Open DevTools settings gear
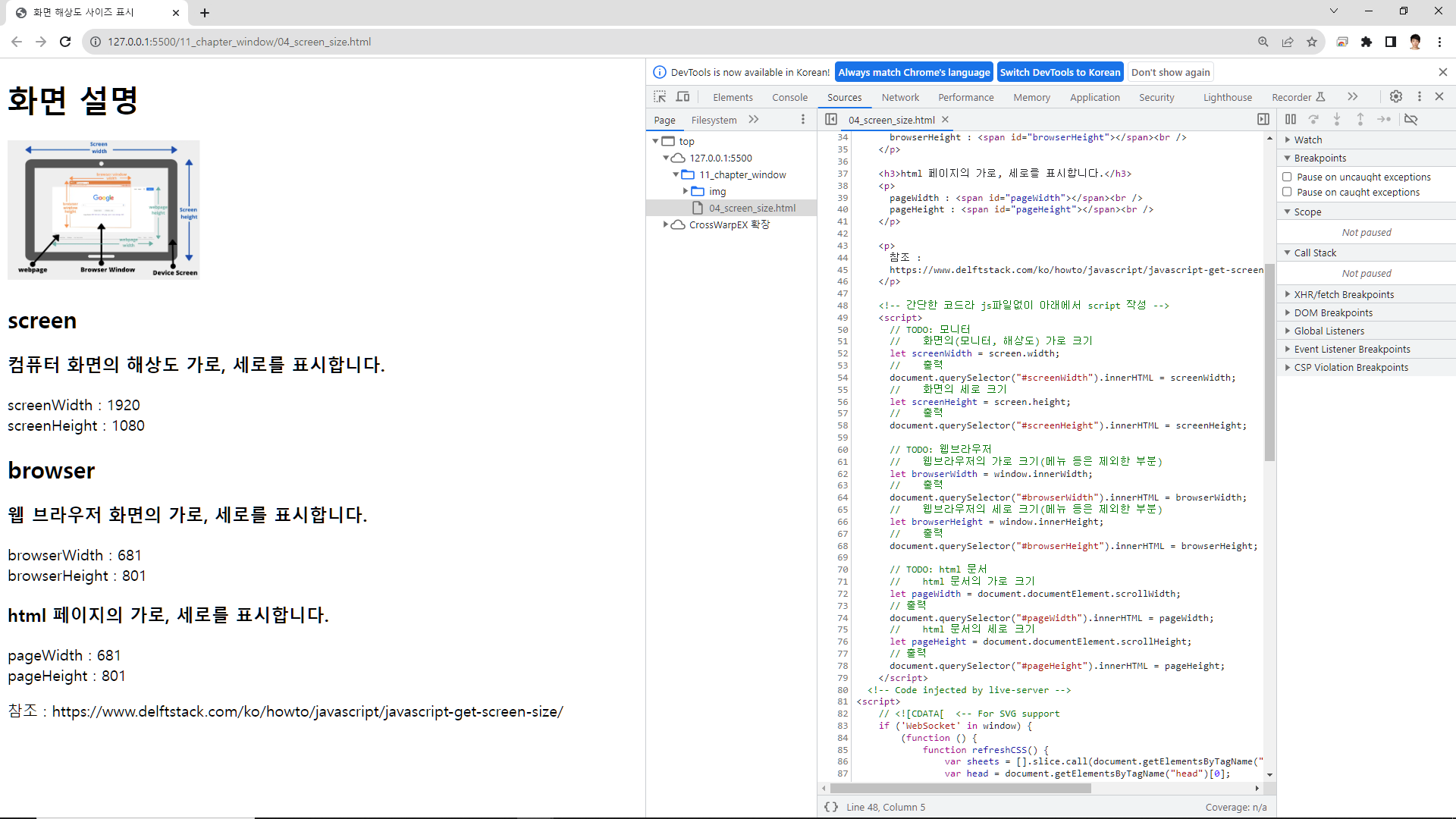 [x=1396, y=96]
